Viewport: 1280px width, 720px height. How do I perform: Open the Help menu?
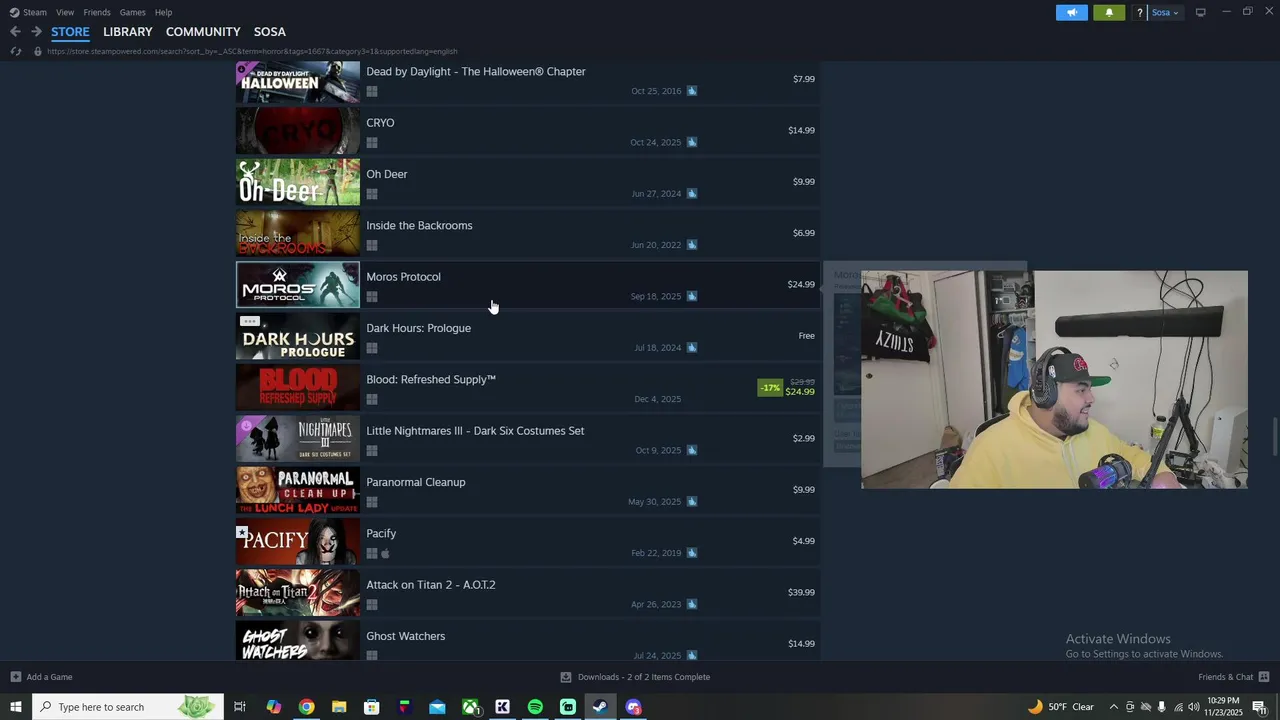click(x=163, y=12)
